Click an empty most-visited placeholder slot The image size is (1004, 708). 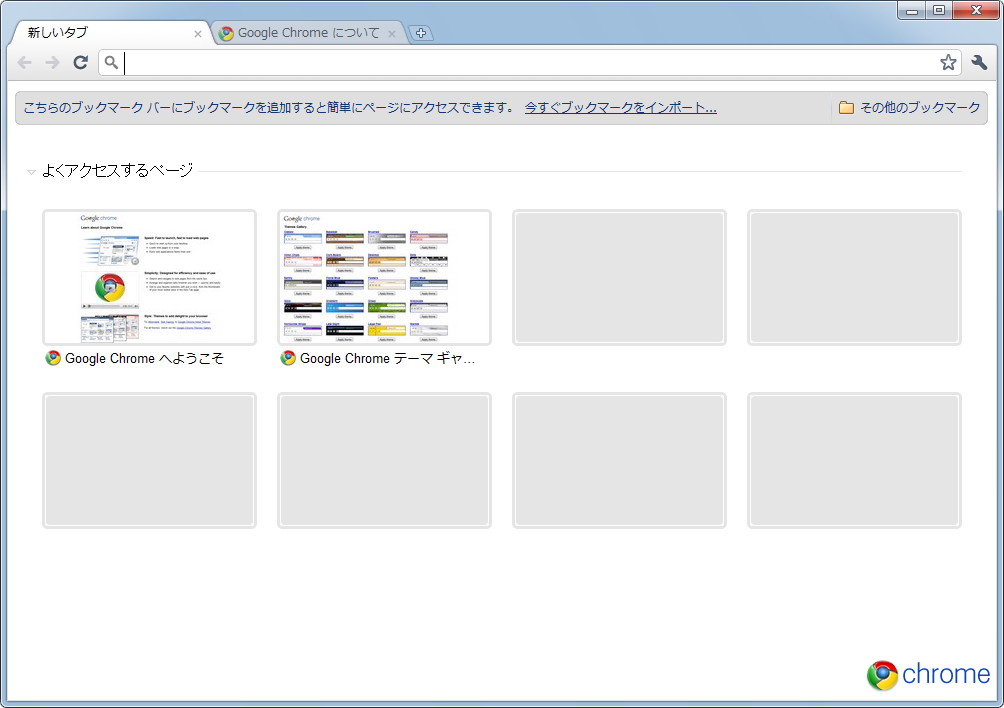tap(619, 277)
